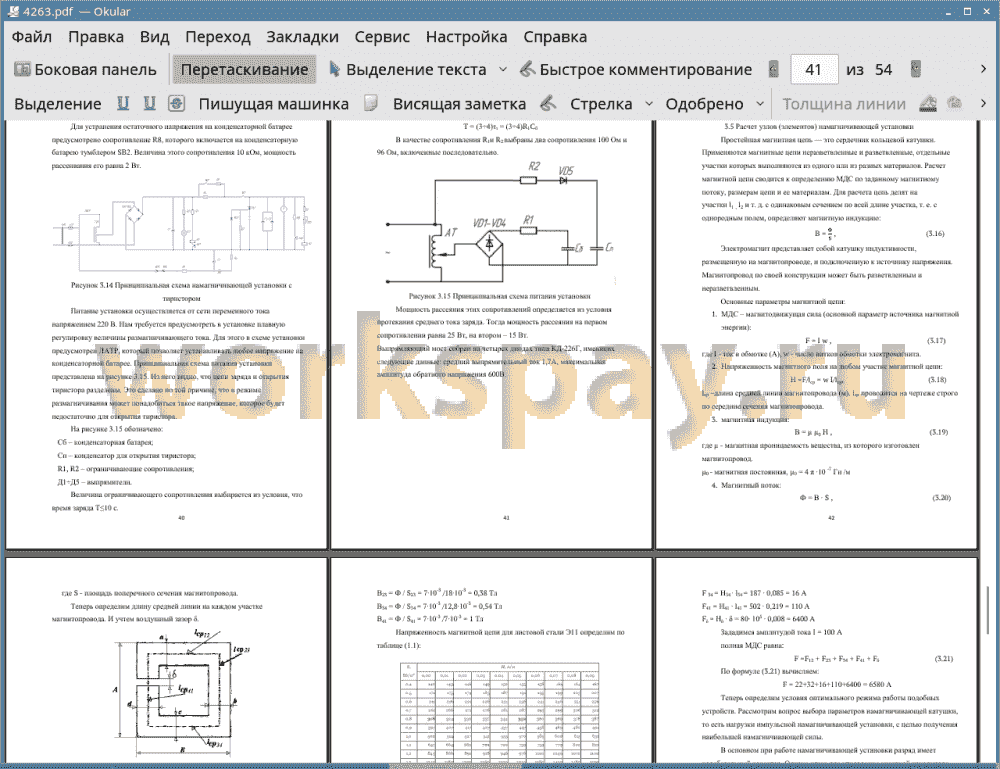The height and width of the screenshot is (769, 1000).
Task: Select the second underline U annotation icon
Action: click(149, 103)
